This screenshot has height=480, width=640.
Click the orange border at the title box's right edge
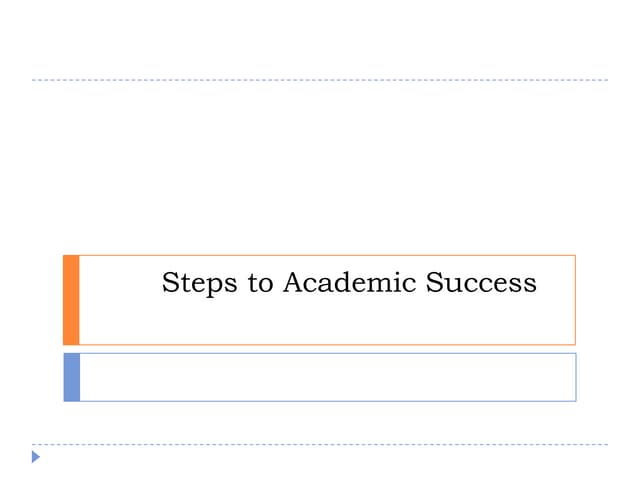(x=575, y=300)
